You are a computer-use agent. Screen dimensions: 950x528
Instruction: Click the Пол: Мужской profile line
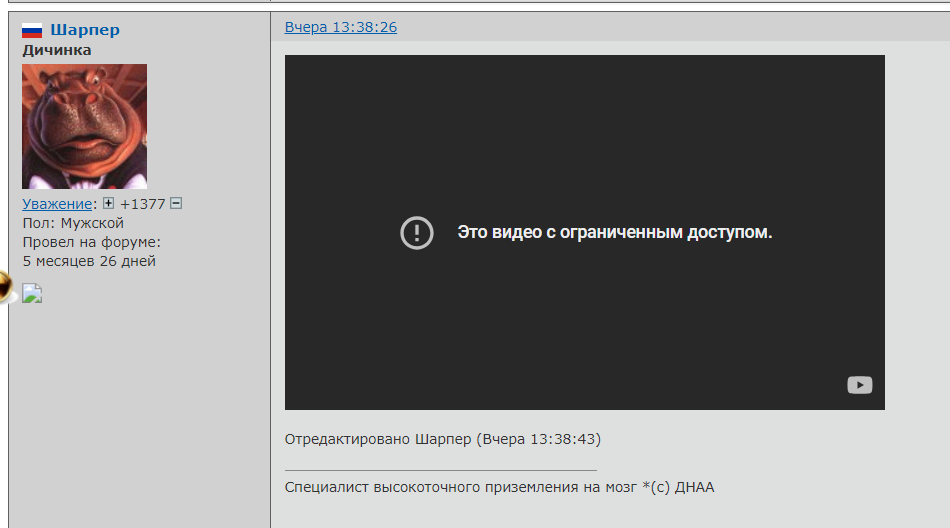(x=73, y=223)
